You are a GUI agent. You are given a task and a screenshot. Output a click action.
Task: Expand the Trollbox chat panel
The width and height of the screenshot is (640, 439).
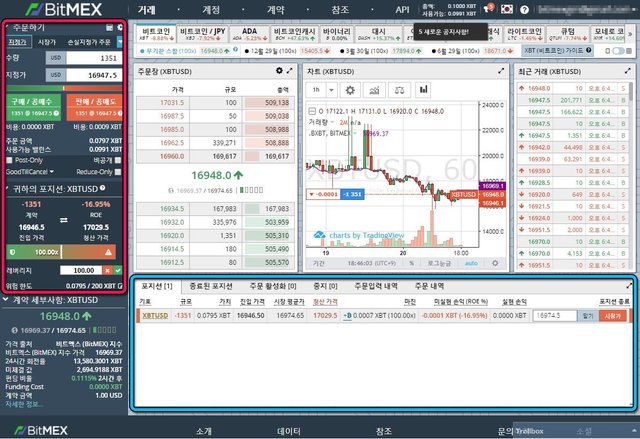[576, 430]
